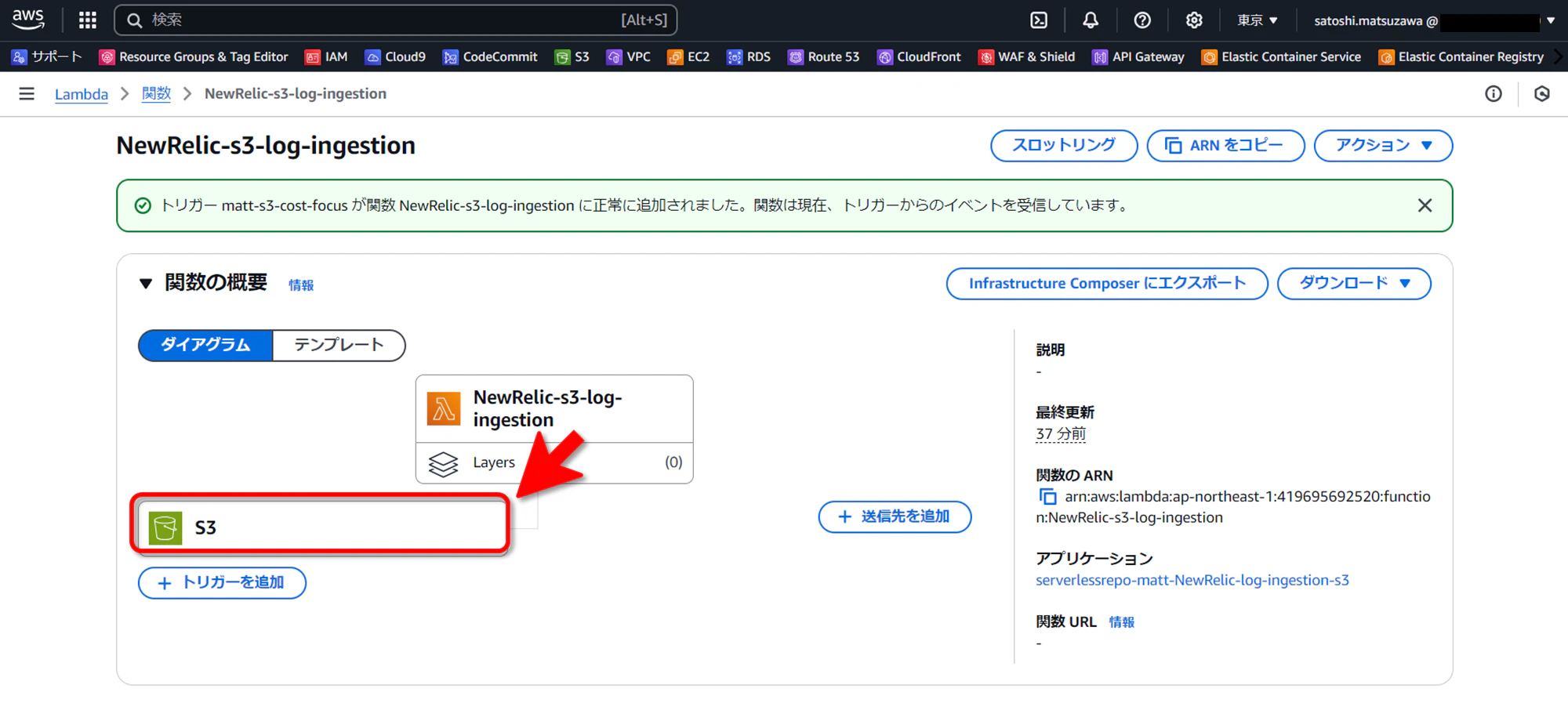Open the 東京 region selector
The height and width of the screenshot is (703, 1568).
click(1258, 20)
